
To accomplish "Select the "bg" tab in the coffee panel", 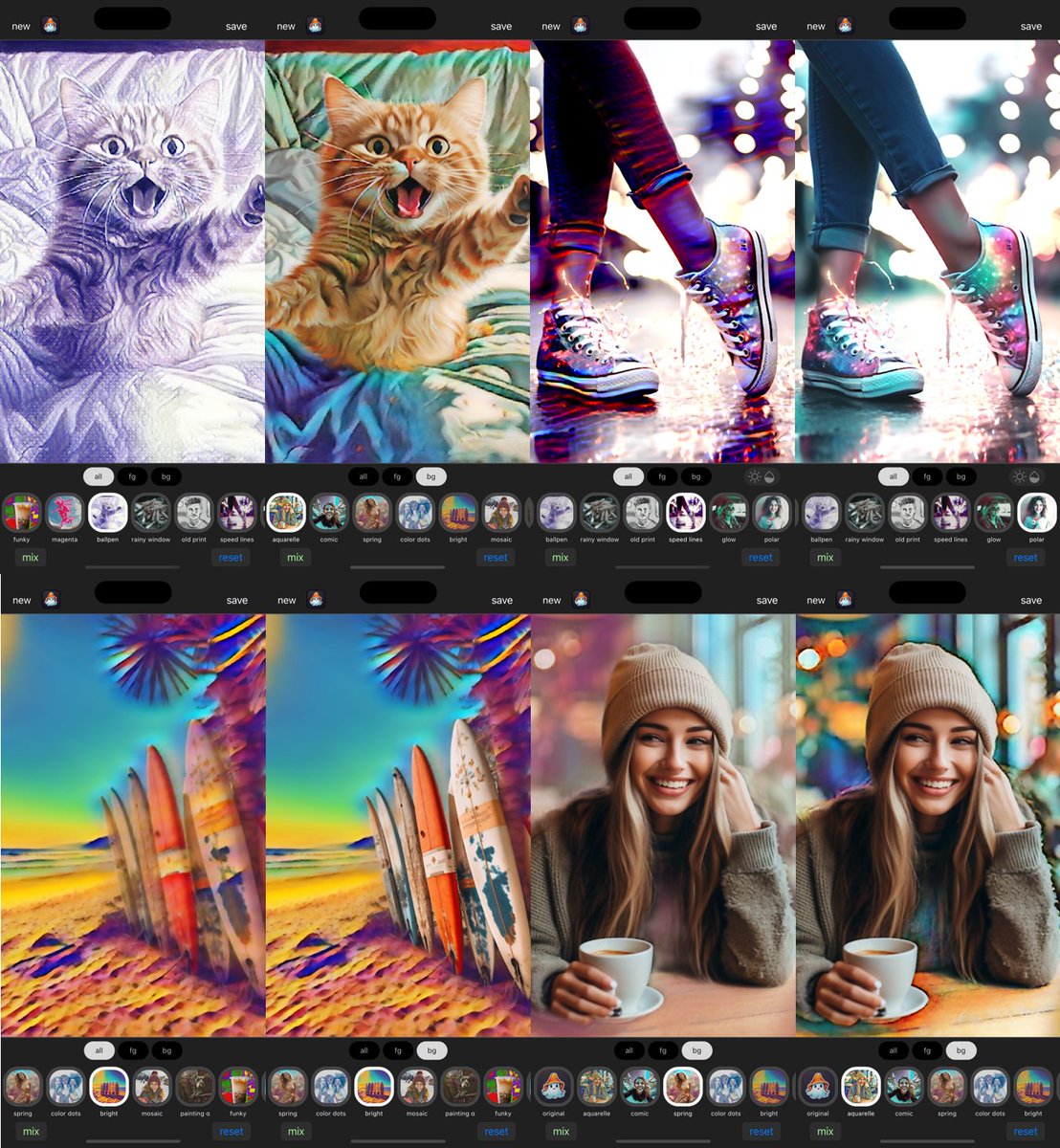I will 696,1050.
